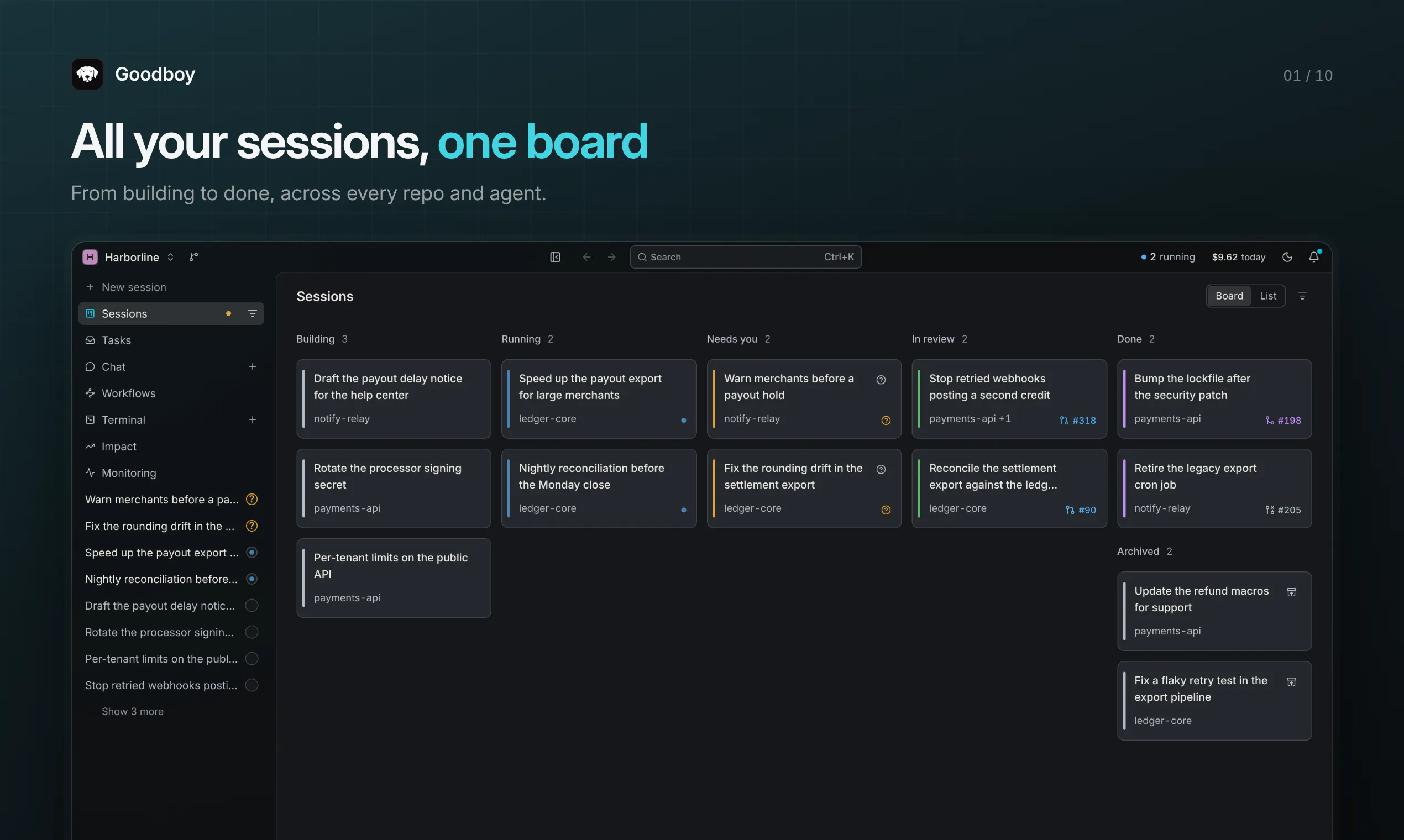Click archive icon on Fix a flaky retry card
1404x840 pixels.
(1291, 681)
